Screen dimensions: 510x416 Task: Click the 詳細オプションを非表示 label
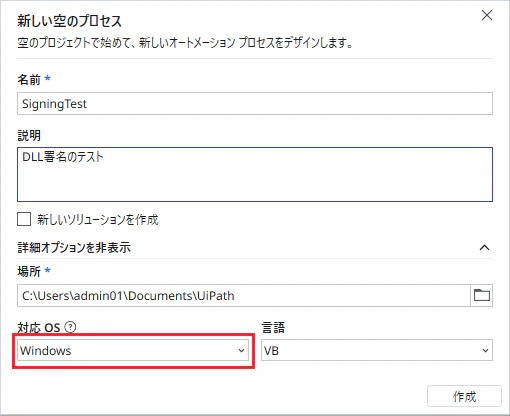point(74,248)
